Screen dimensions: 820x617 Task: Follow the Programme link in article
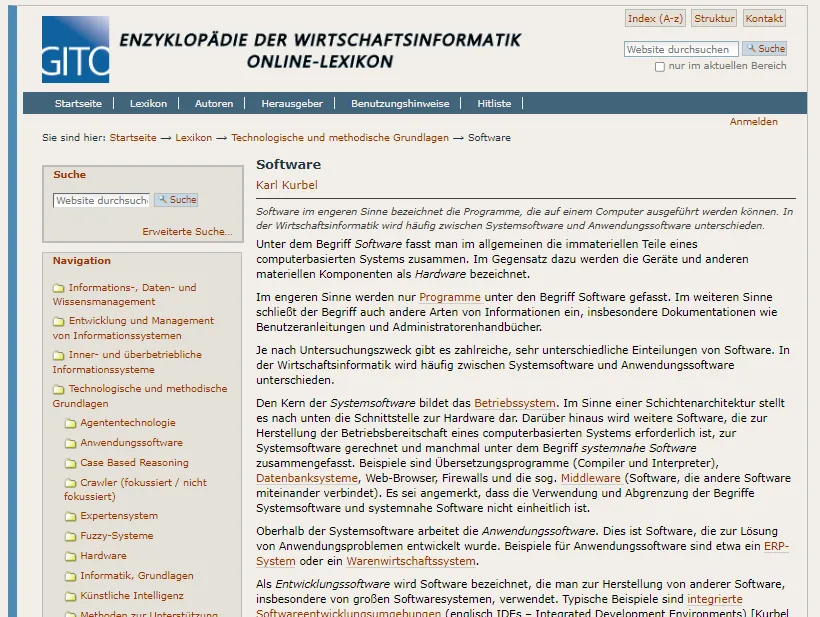click(x=450, y=297)
